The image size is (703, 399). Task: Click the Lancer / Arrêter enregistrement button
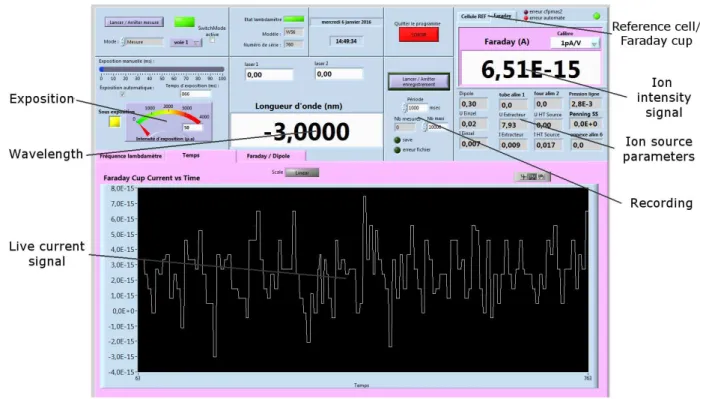[x=419, y=82]
